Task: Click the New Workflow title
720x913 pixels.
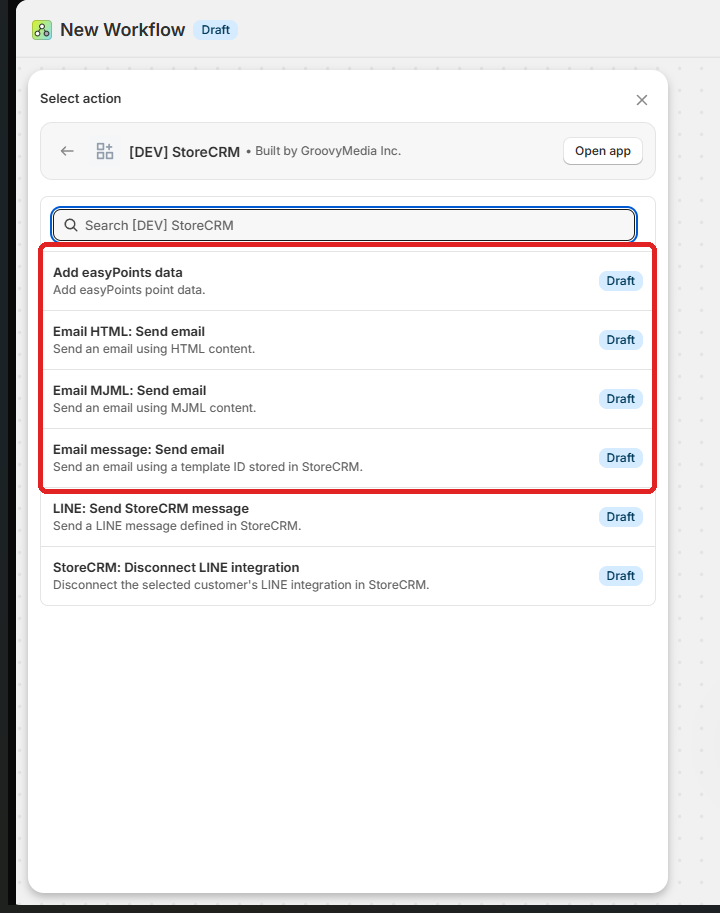Action: 122,30
